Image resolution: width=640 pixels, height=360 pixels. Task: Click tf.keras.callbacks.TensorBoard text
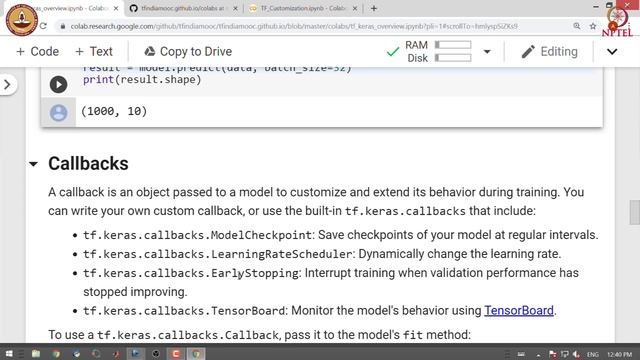(184, 311)
